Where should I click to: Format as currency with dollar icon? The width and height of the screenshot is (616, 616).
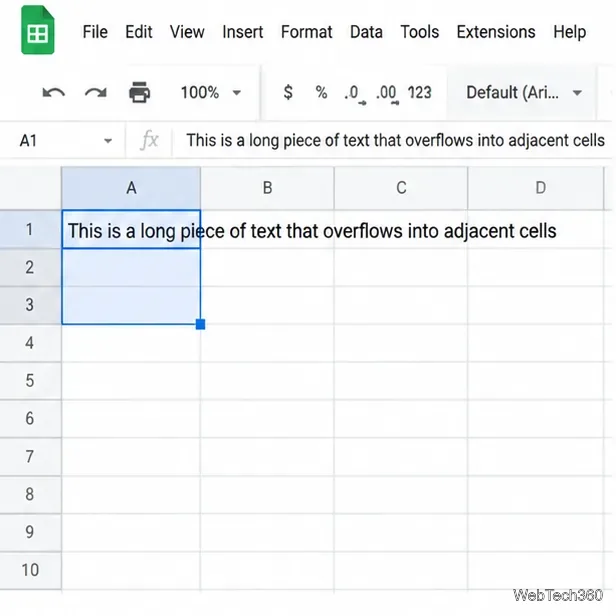click(288, 92)
